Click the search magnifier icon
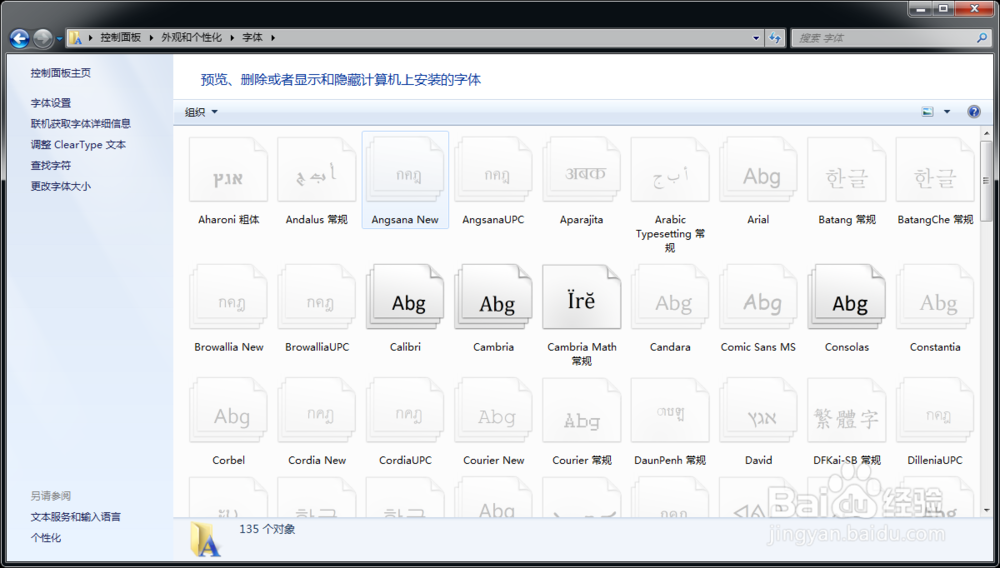 pos(982,38)
